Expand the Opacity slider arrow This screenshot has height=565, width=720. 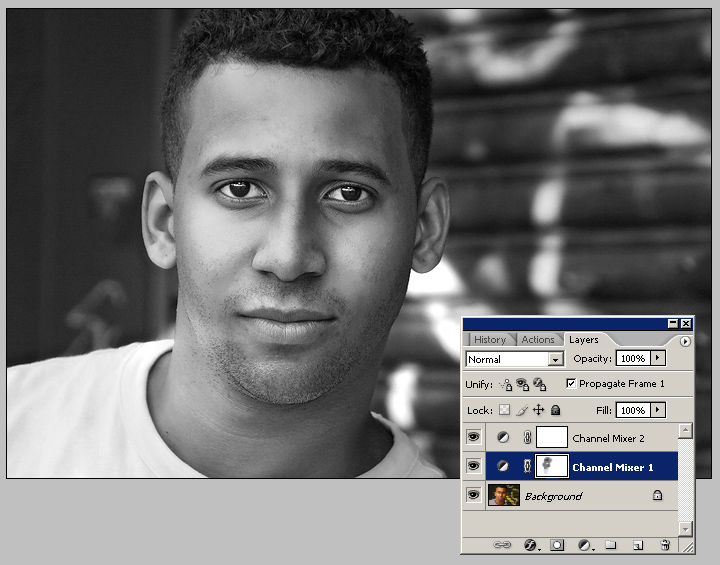[657, 358]
